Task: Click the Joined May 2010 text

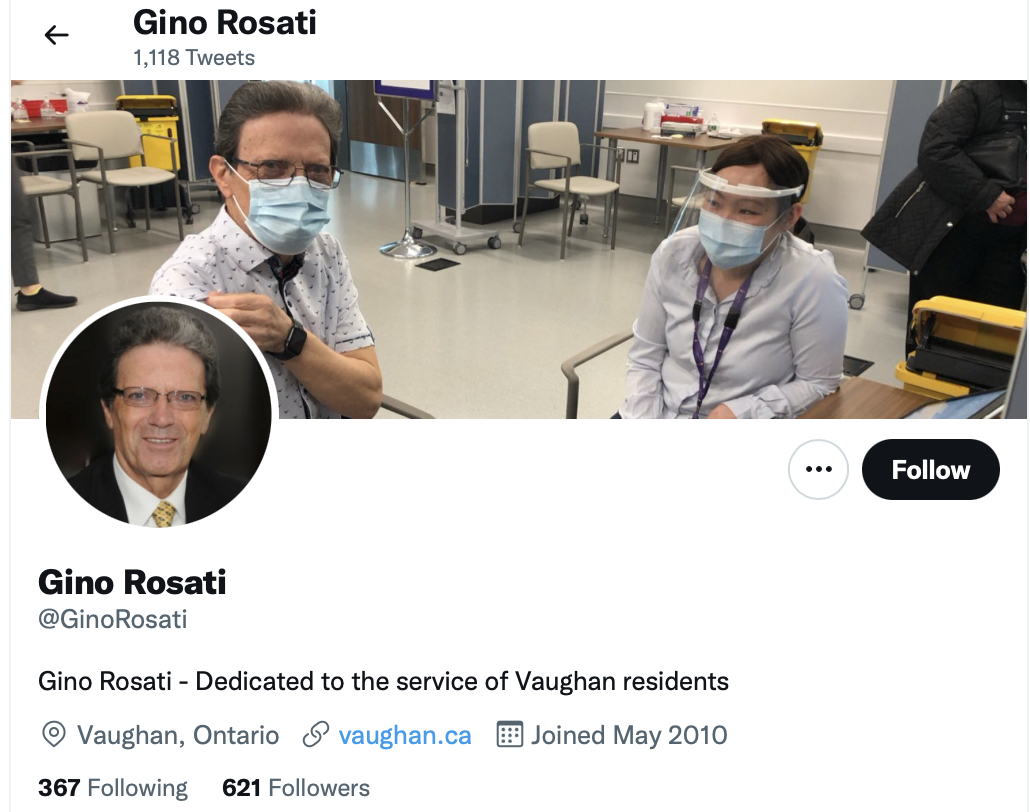Action: 629,734
